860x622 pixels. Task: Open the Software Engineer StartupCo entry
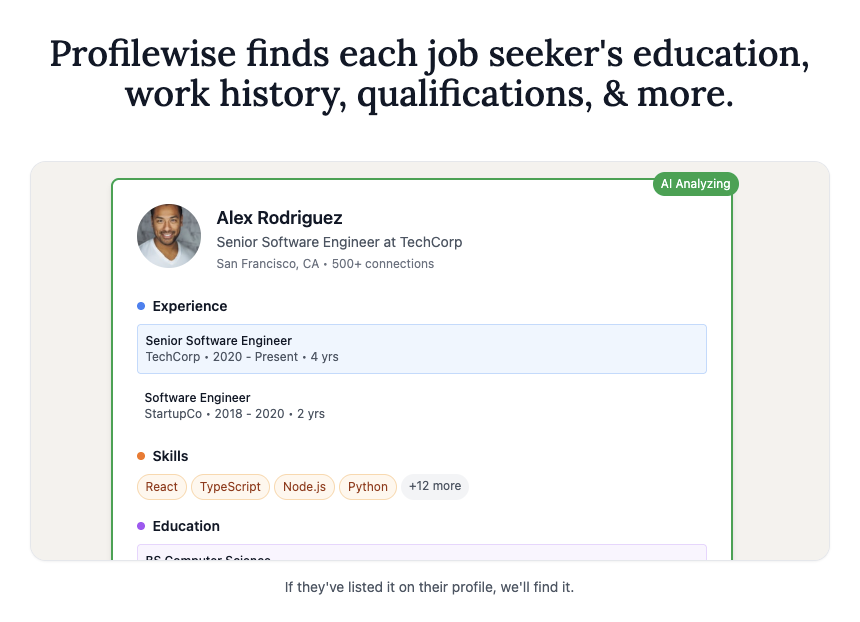coord(422,405)
